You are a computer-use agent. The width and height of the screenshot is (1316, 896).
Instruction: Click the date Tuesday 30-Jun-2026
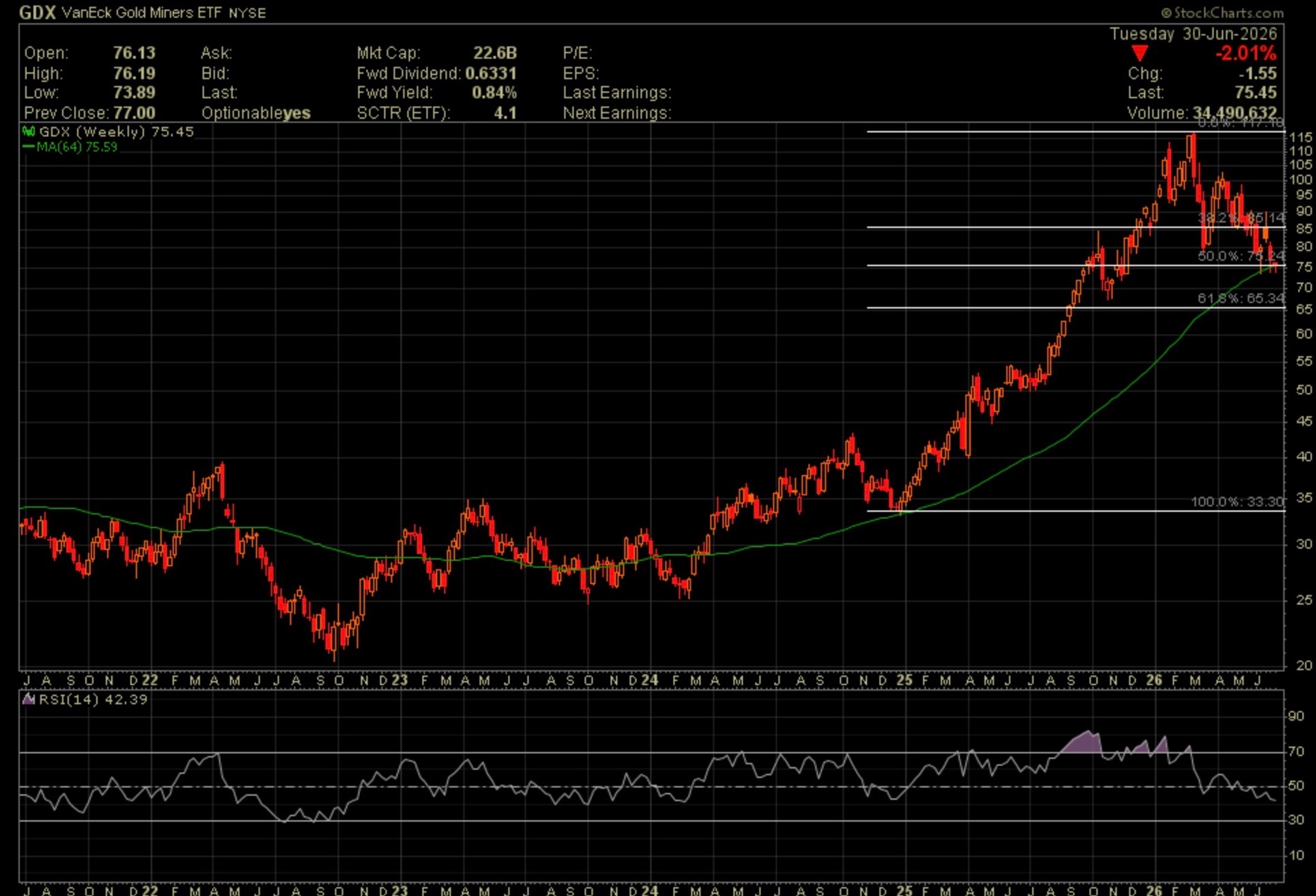[1194, 34]
